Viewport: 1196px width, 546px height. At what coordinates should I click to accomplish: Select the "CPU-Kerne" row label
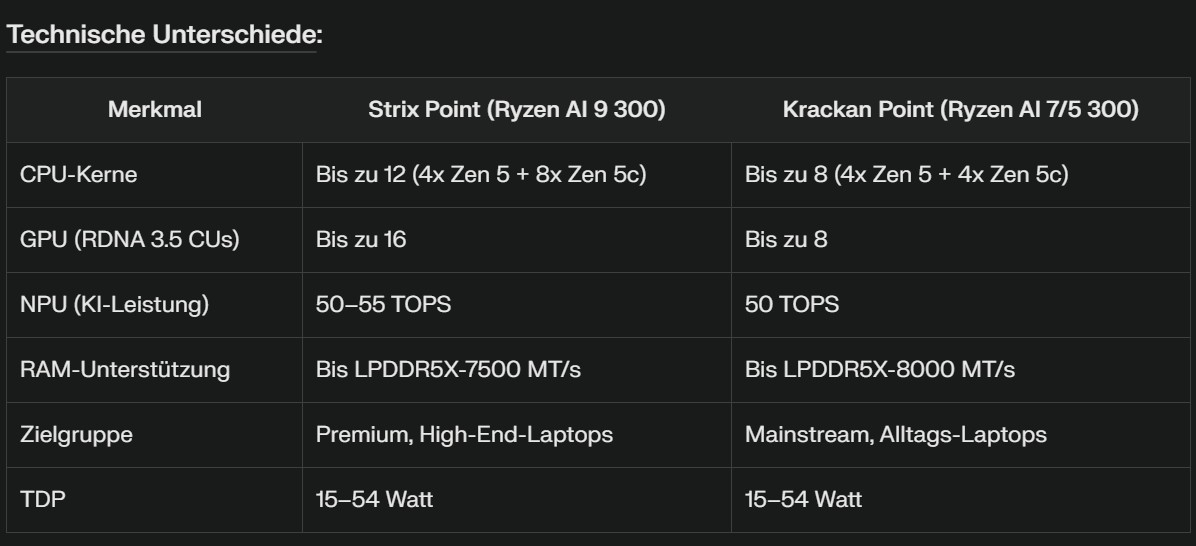tap(79, 175)
